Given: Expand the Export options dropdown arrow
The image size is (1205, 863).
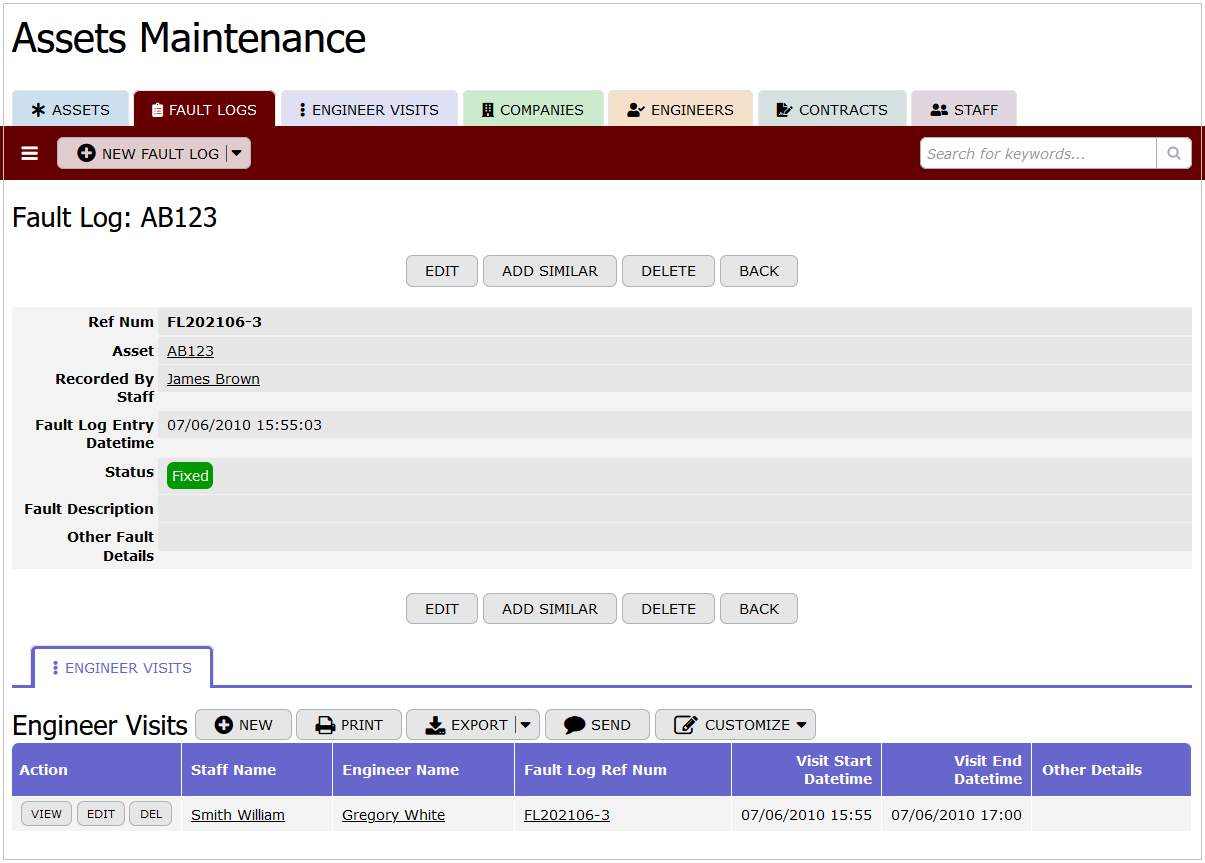Looking at the screenshot, I should point(528,725).
